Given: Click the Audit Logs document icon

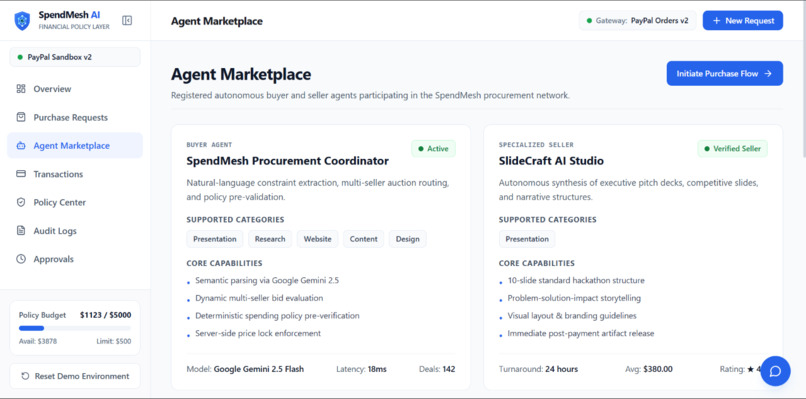Looking at the screenshot, I should click(21, 231).
